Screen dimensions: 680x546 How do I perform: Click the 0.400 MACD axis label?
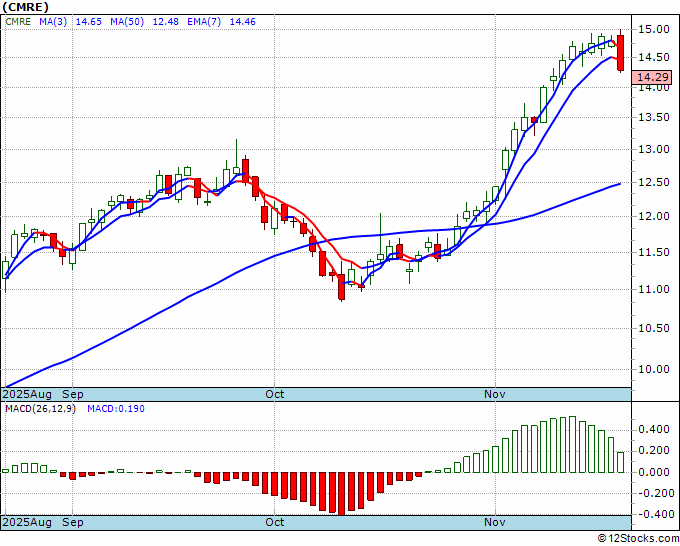(654, 429)
